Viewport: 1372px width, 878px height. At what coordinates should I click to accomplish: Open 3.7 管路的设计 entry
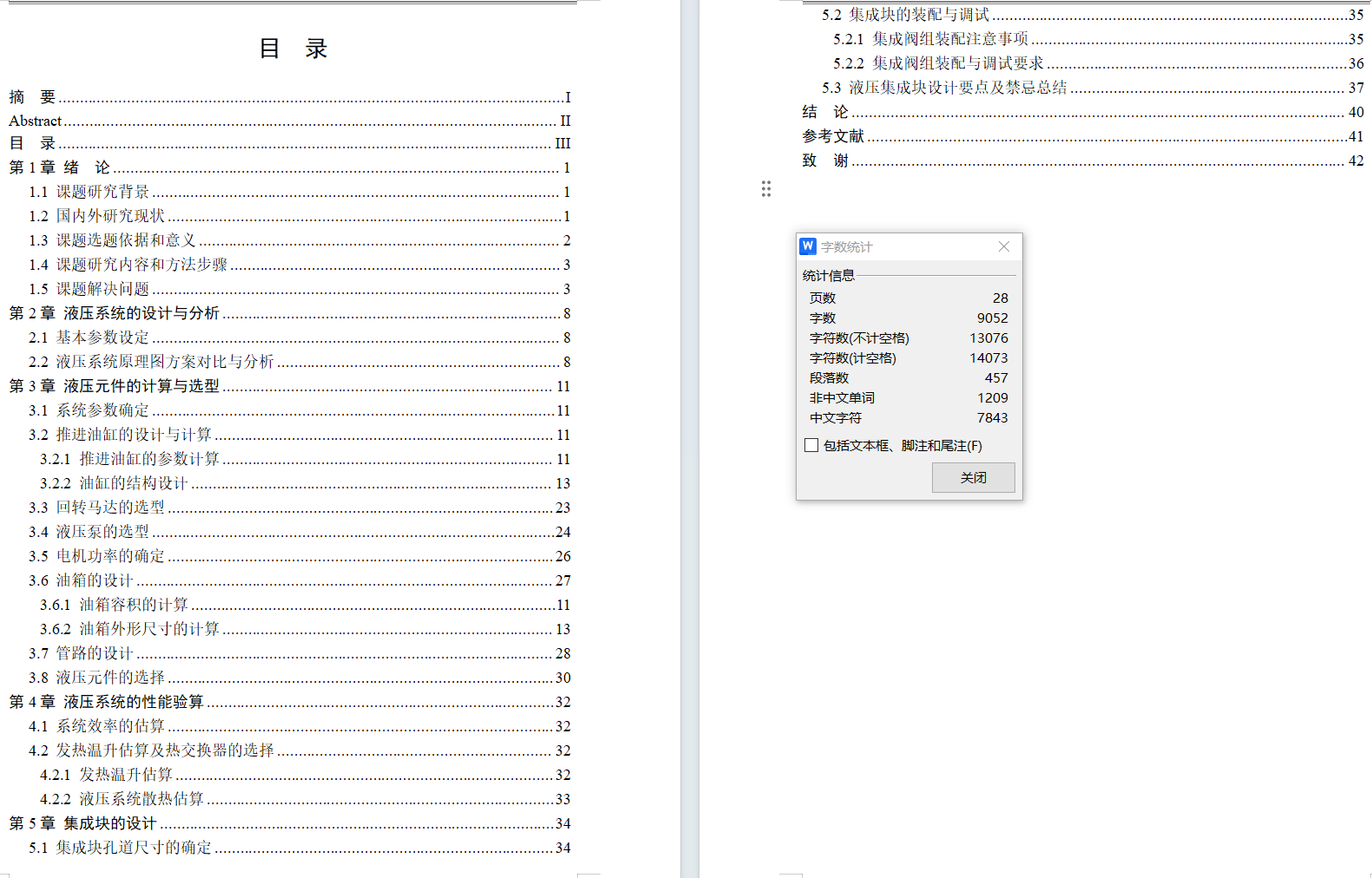coord(299,653)
